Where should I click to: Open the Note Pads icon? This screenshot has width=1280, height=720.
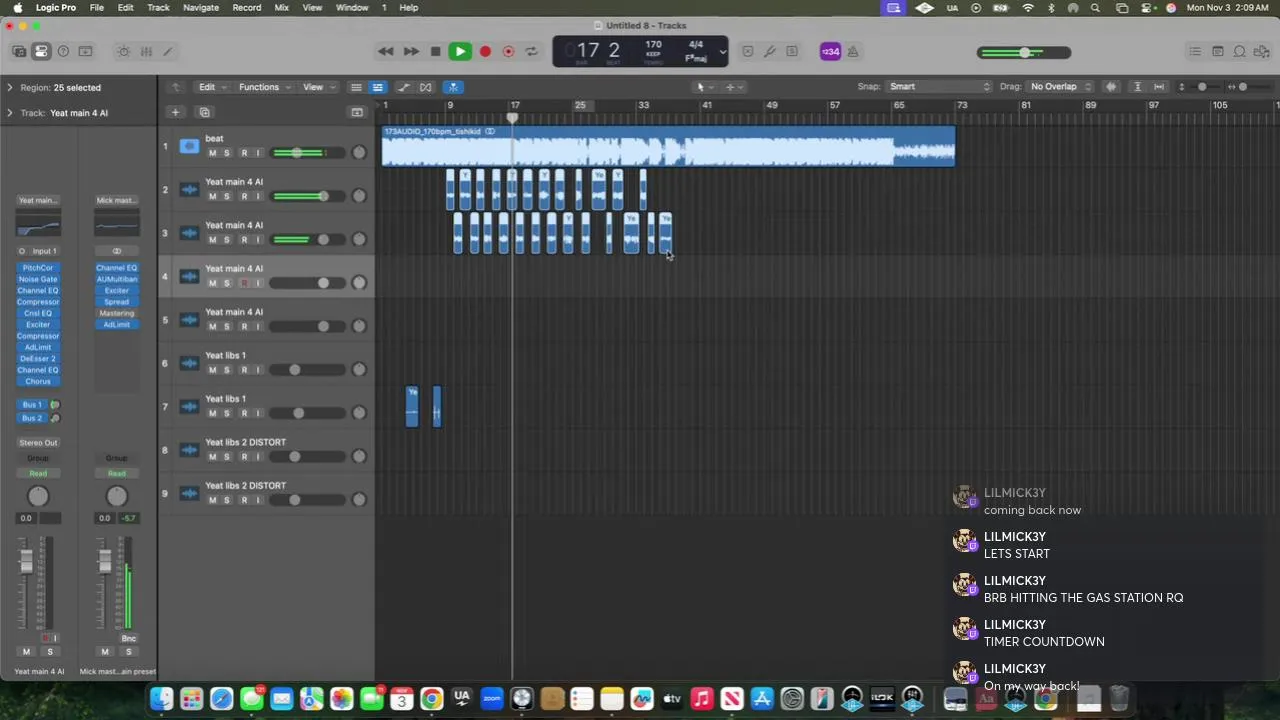[1217, 51]
